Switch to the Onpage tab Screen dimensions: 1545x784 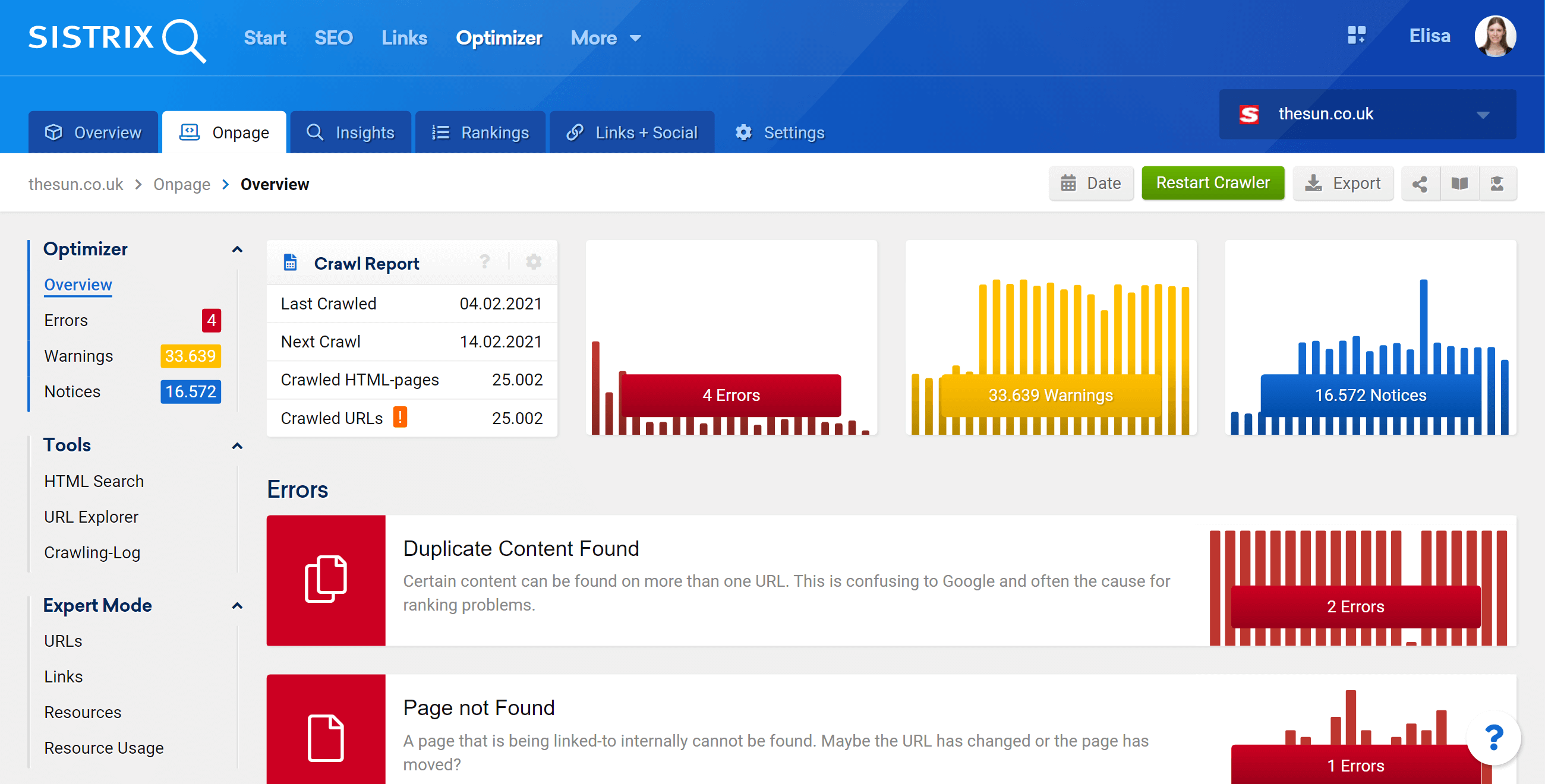click(224, 132)
